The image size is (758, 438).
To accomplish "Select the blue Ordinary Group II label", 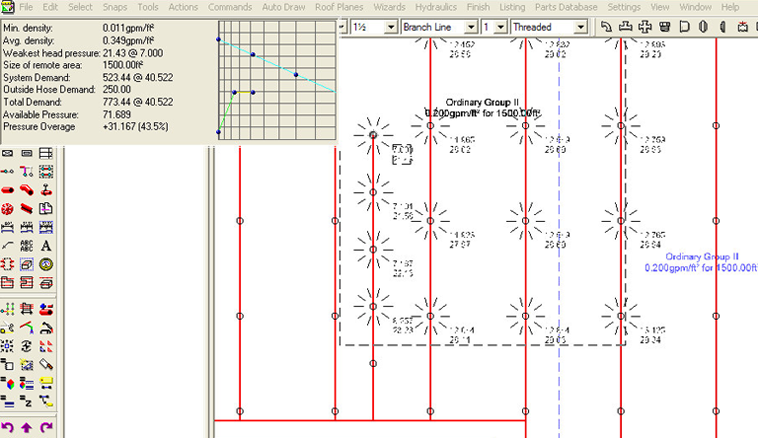I will click(x=701, y=263).
